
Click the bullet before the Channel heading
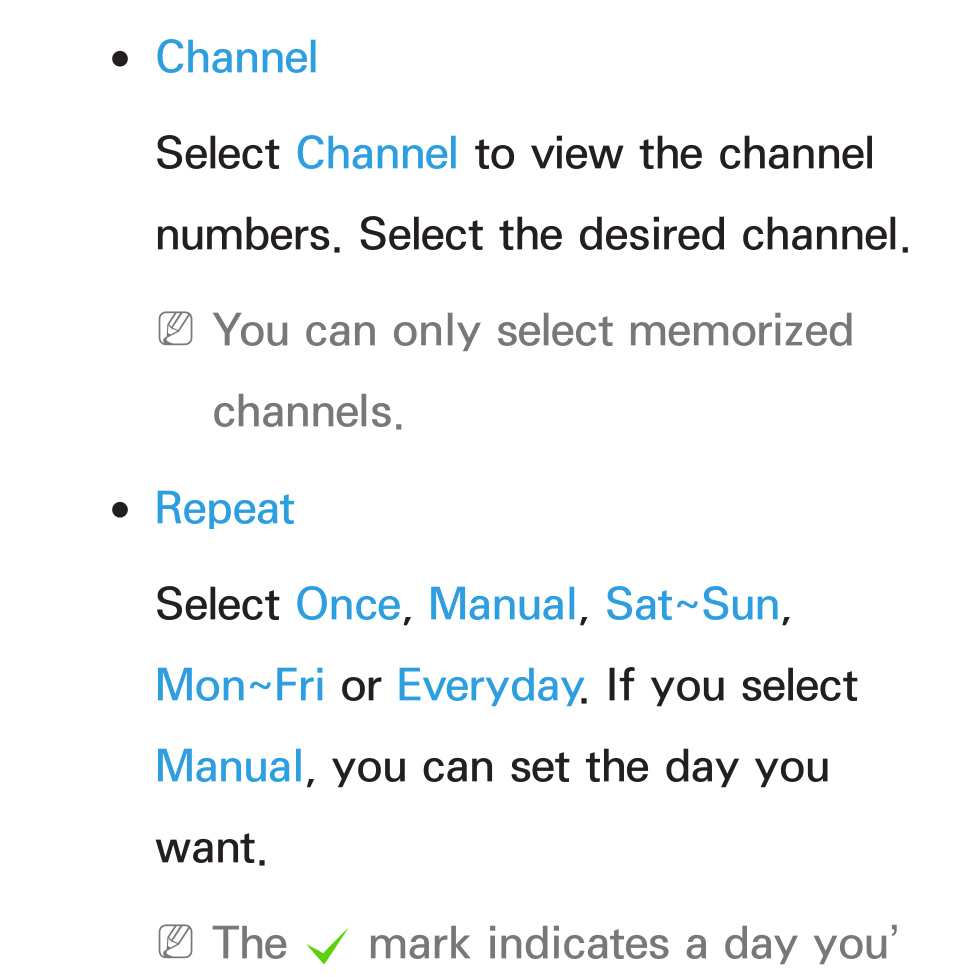(x=120, y=60)
